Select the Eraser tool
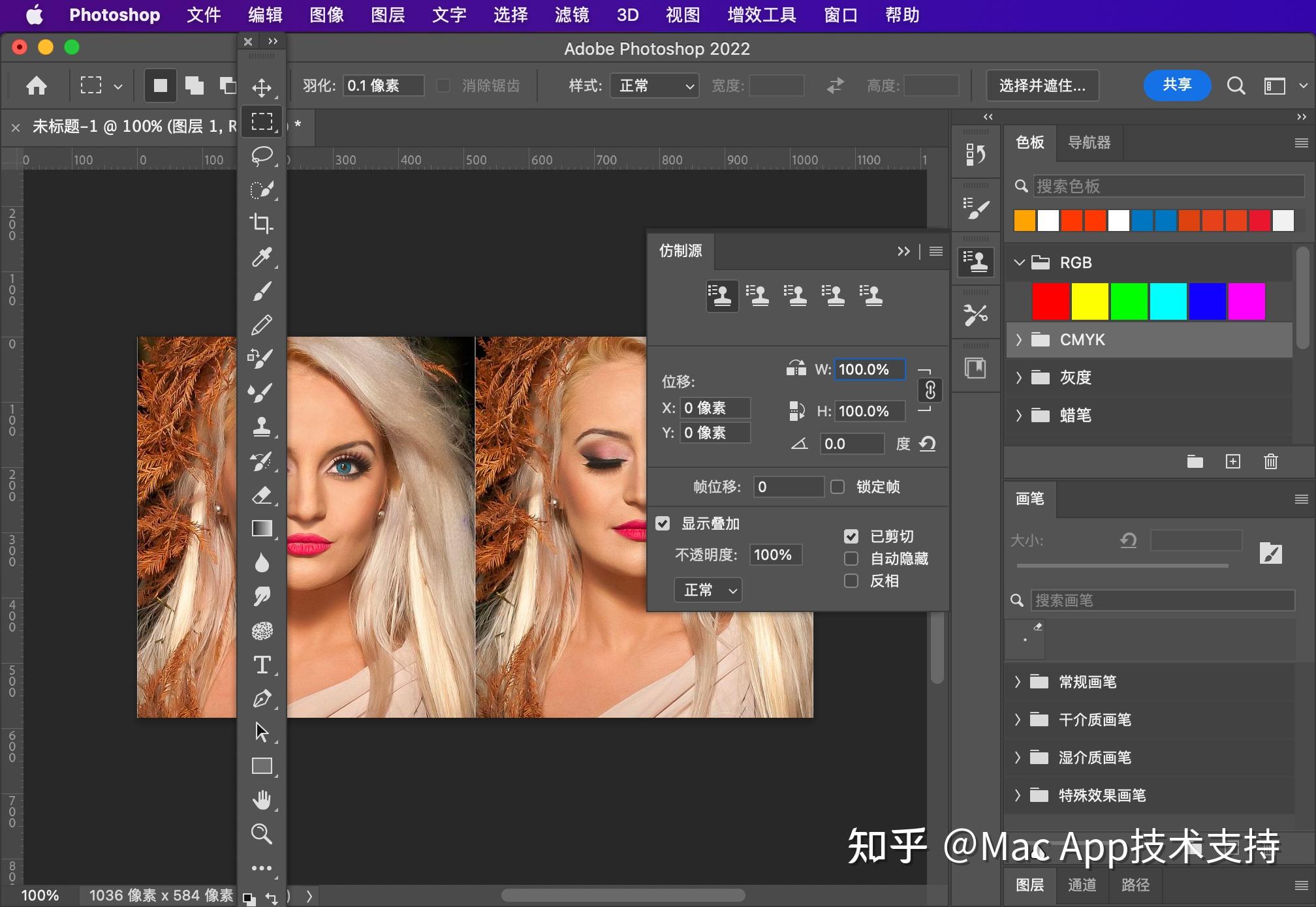1316x907 pixels. tap(262, 495)
